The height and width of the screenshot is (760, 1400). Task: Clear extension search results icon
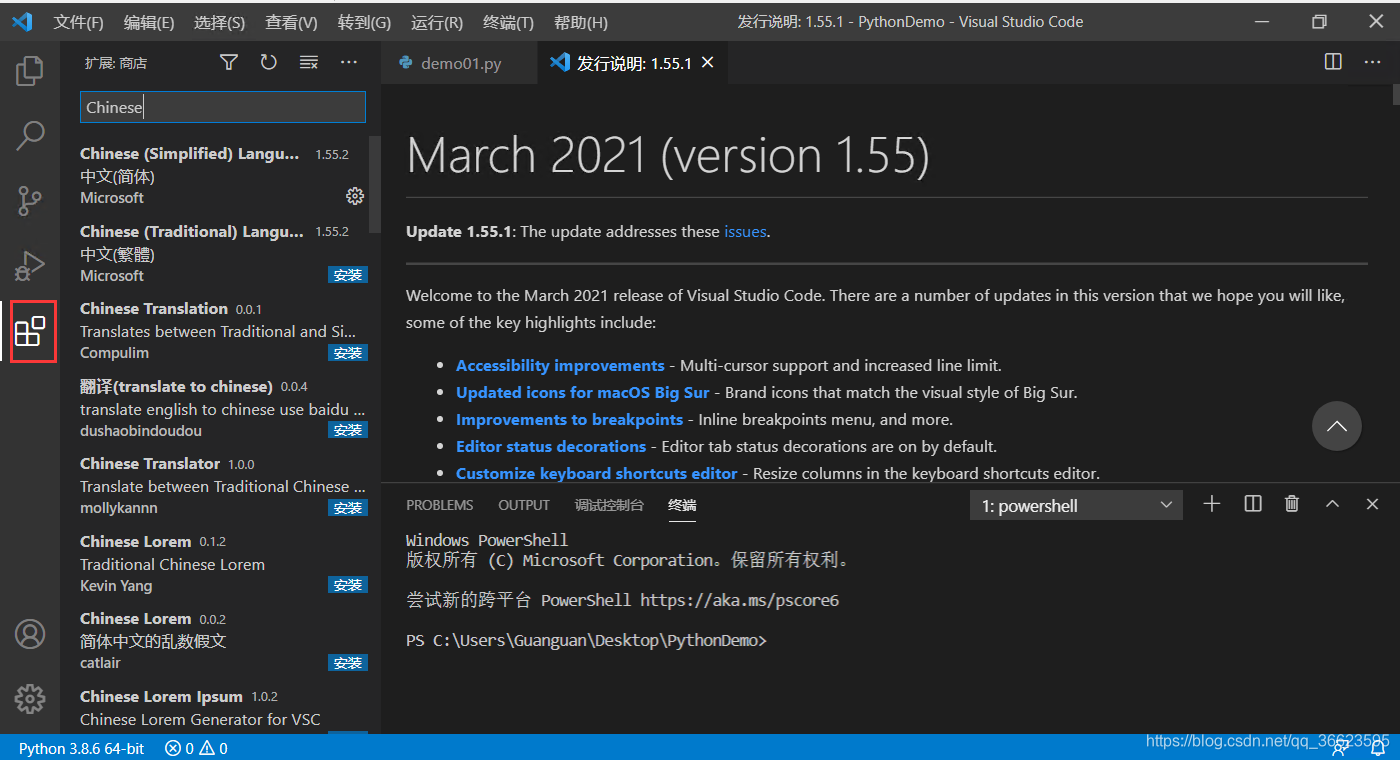tap(309, 63)
